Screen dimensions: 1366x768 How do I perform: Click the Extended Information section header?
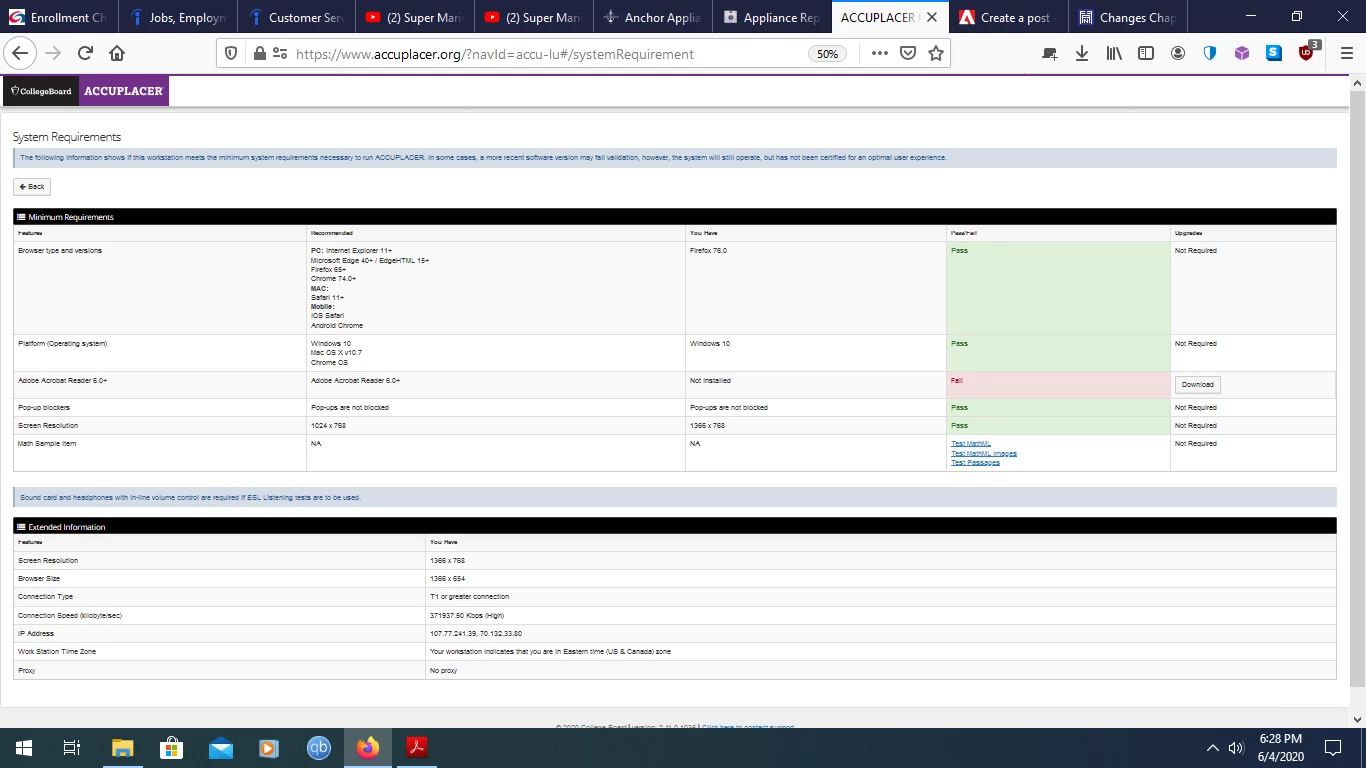(x=675, y=527)
